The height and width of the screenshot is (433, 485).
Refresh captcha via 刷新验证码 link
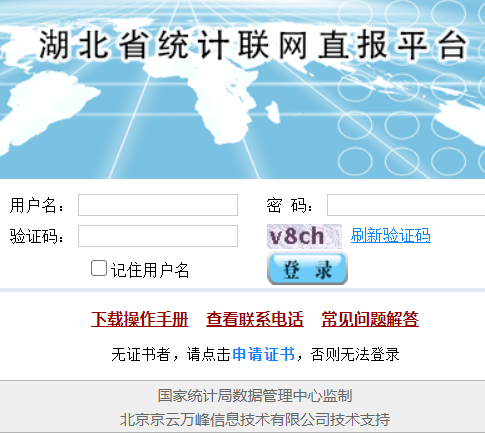pyautogui.click(x=390, y=235)
